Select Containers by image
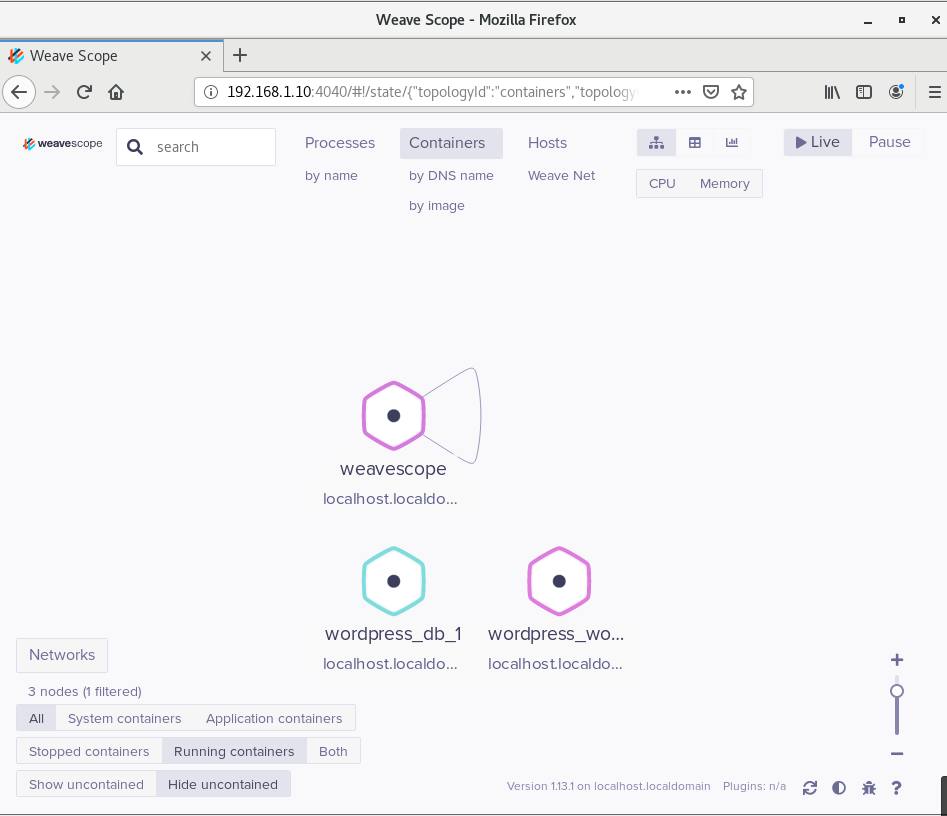947x816 pixels. [x=437, y=206]
